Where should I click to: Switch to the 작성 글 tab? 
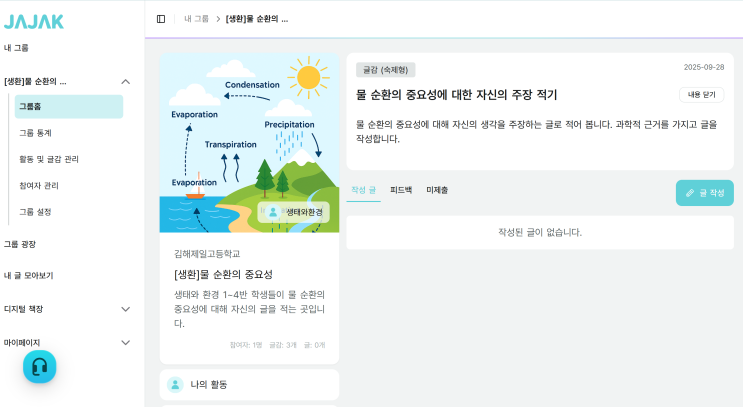[x=363, y=190]
